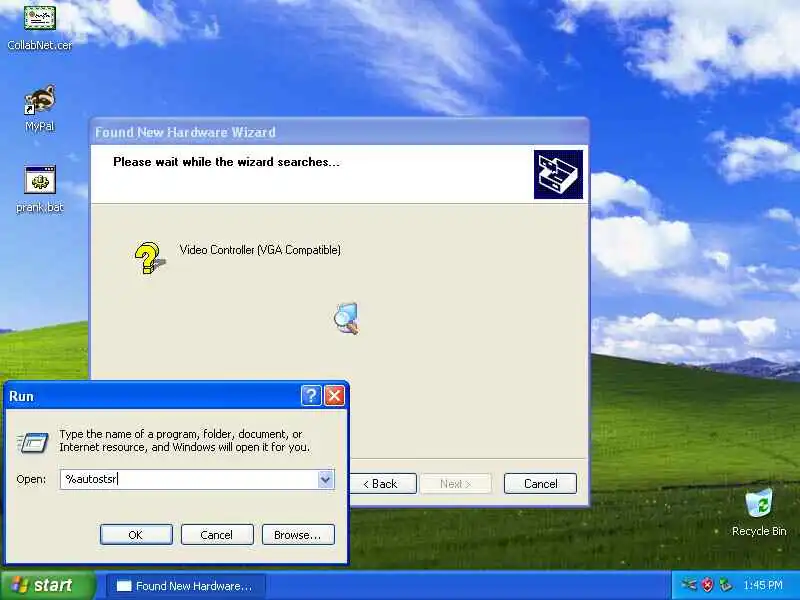Viewport: 800px width, 600px height.
Task: Select the MyPal raccoon shortcut icon
Action: 40,100
